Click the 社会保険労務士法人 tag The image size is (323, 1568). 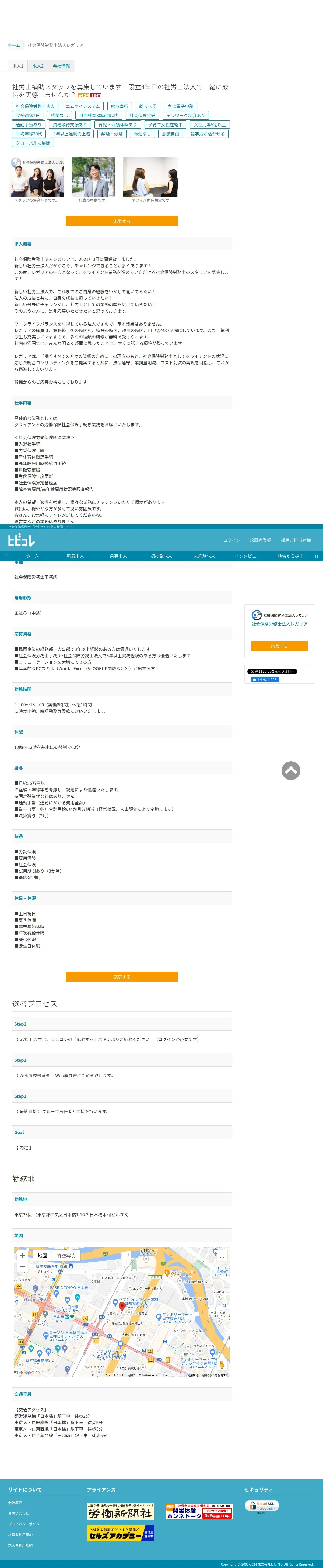coord(35,106)
